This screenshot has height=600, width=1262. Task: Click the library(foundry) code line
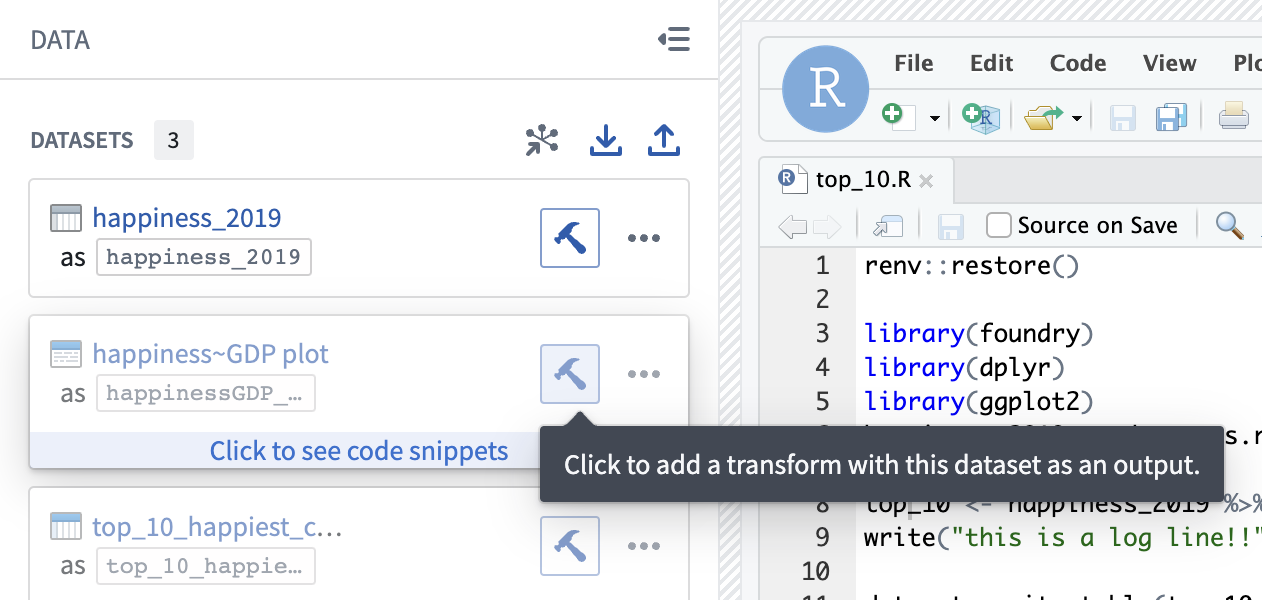[980, 333]
